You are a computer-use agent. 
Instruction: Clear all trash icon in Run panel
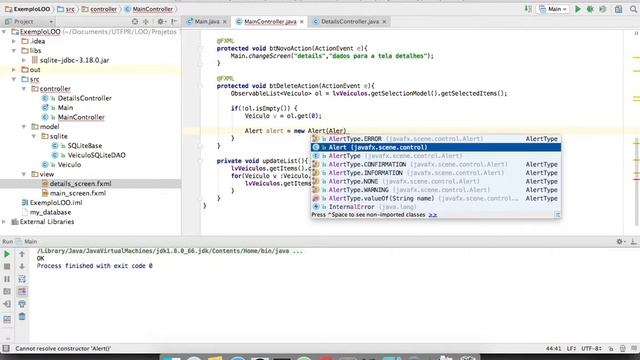click(x=22, y=317)
